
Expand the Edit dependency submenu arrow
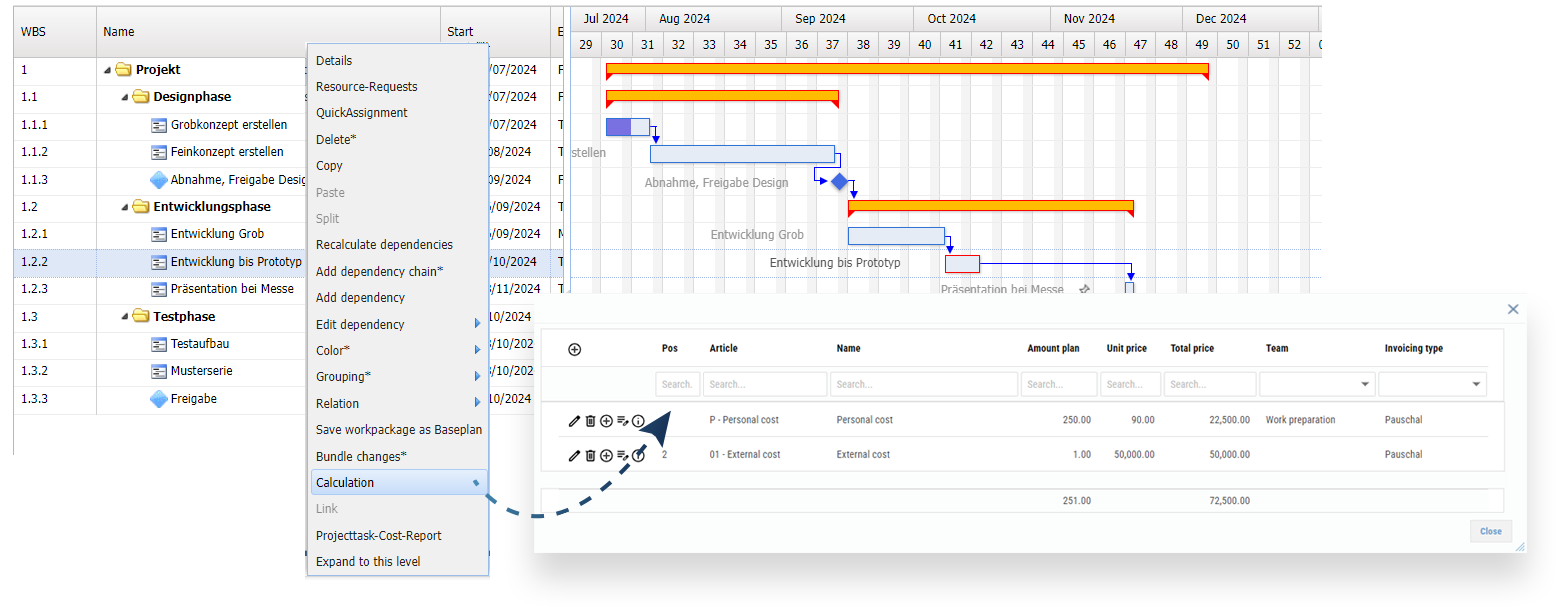(477, 324)
